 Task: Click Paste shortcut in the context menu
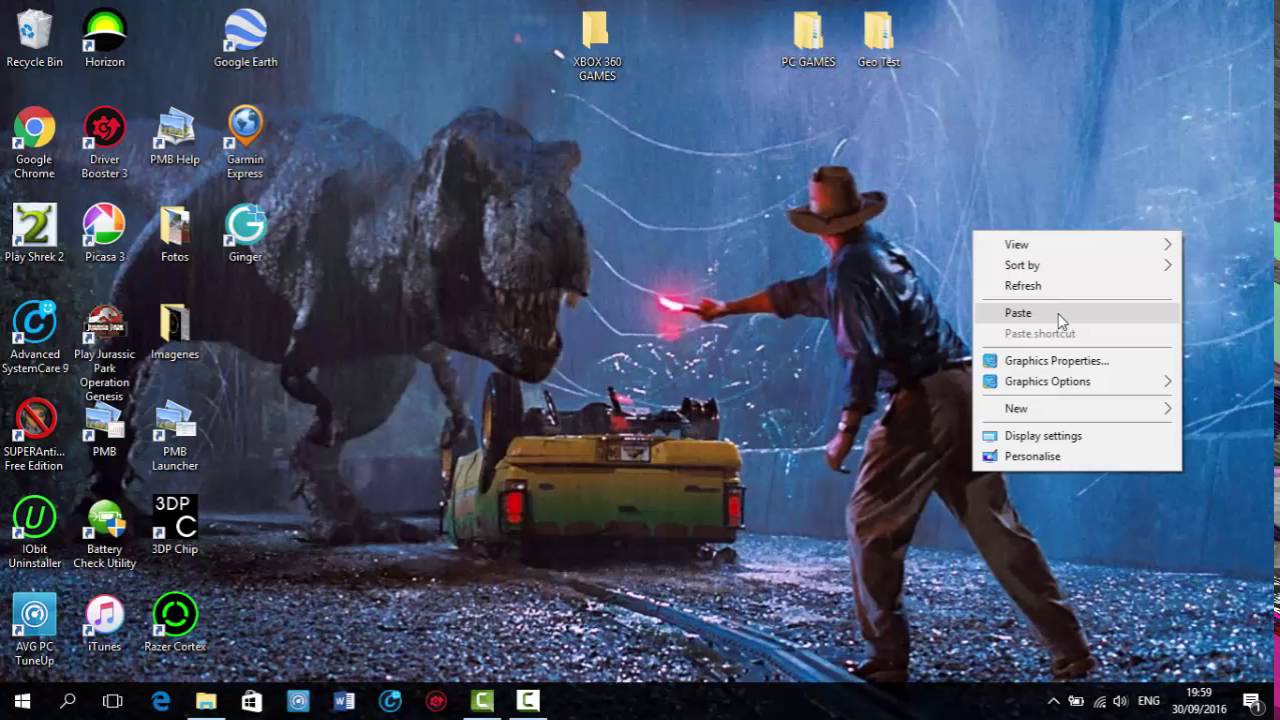(x=1077, y=333)
